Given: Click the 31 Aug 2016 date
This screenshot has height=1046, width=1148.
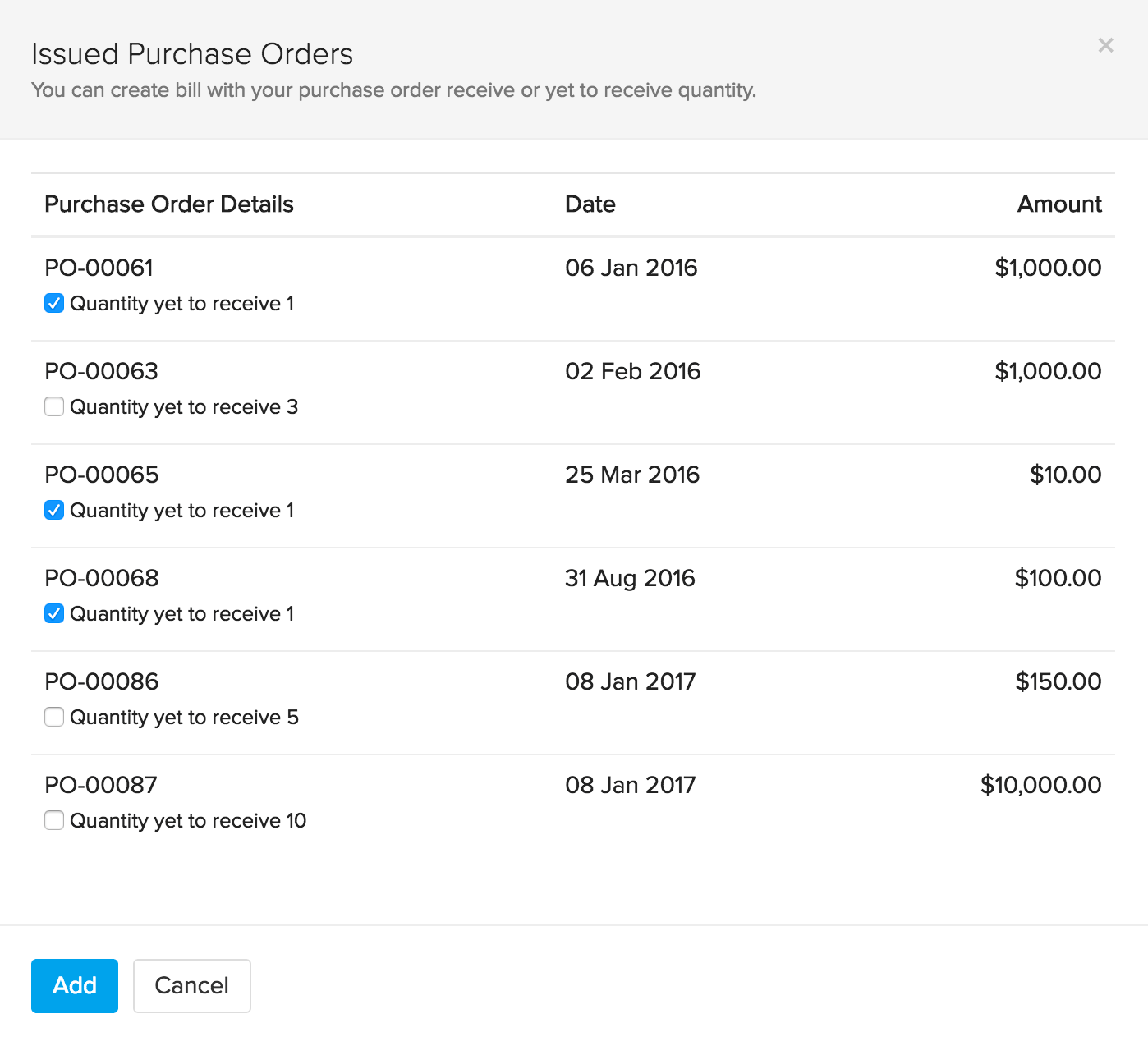Looking at the screenshot, I should click(x=629, y=578).
